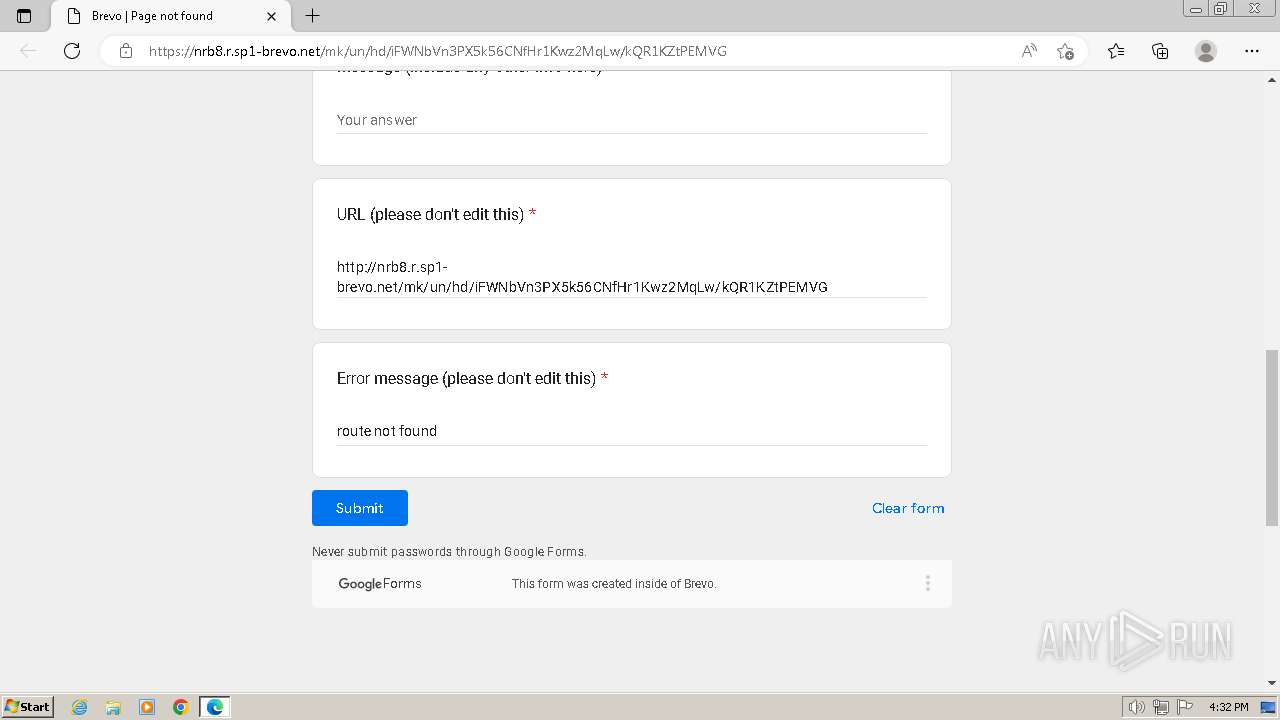
Task: Focus the browser address bar URL
Action: (438, 51)
